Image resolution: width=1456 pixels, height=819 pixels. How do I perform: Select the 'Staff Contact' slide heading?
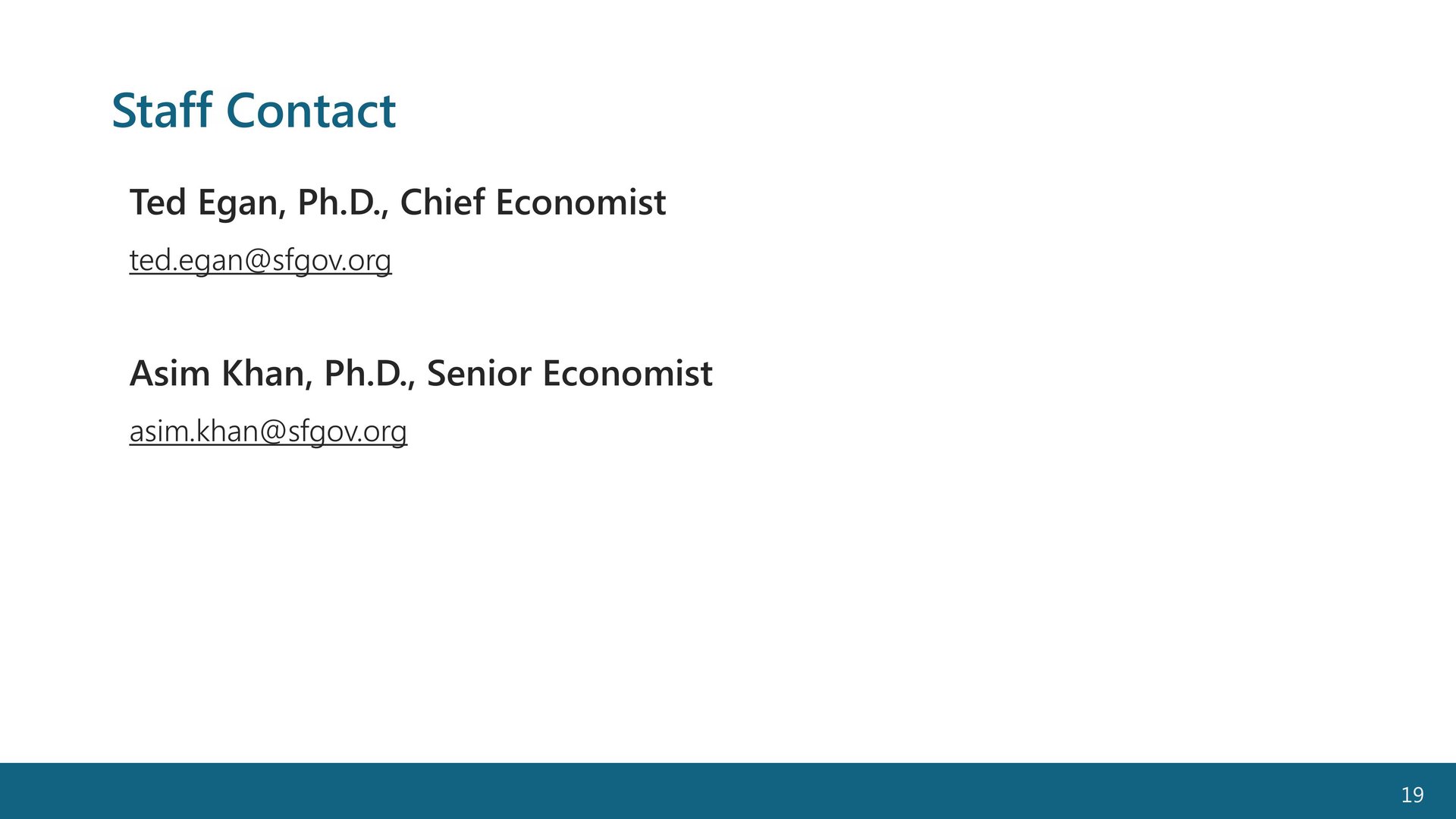[253, 110]
